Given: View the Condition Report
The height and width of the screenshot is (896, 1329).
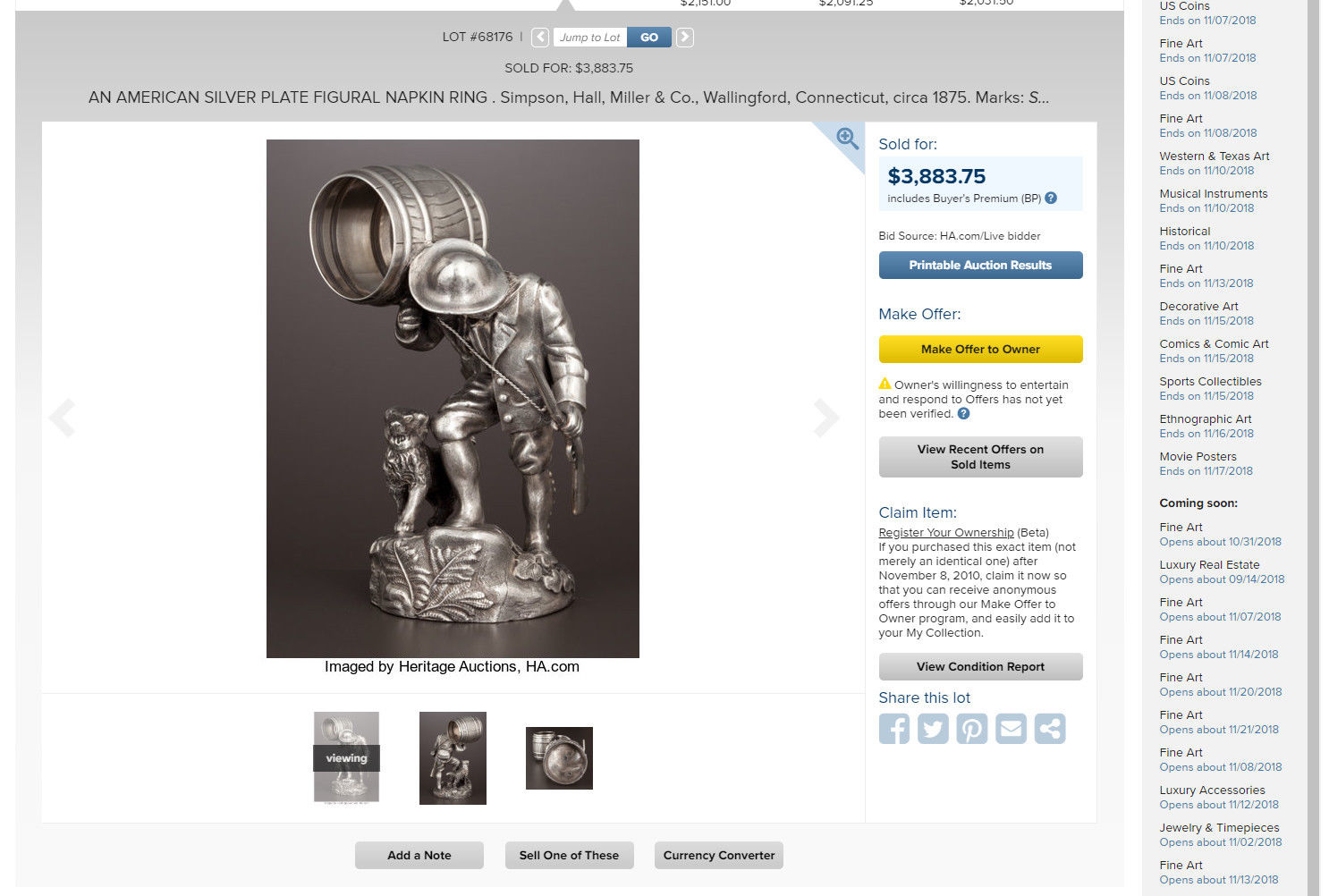Looking at the screenshot, I should pos(980,667).
